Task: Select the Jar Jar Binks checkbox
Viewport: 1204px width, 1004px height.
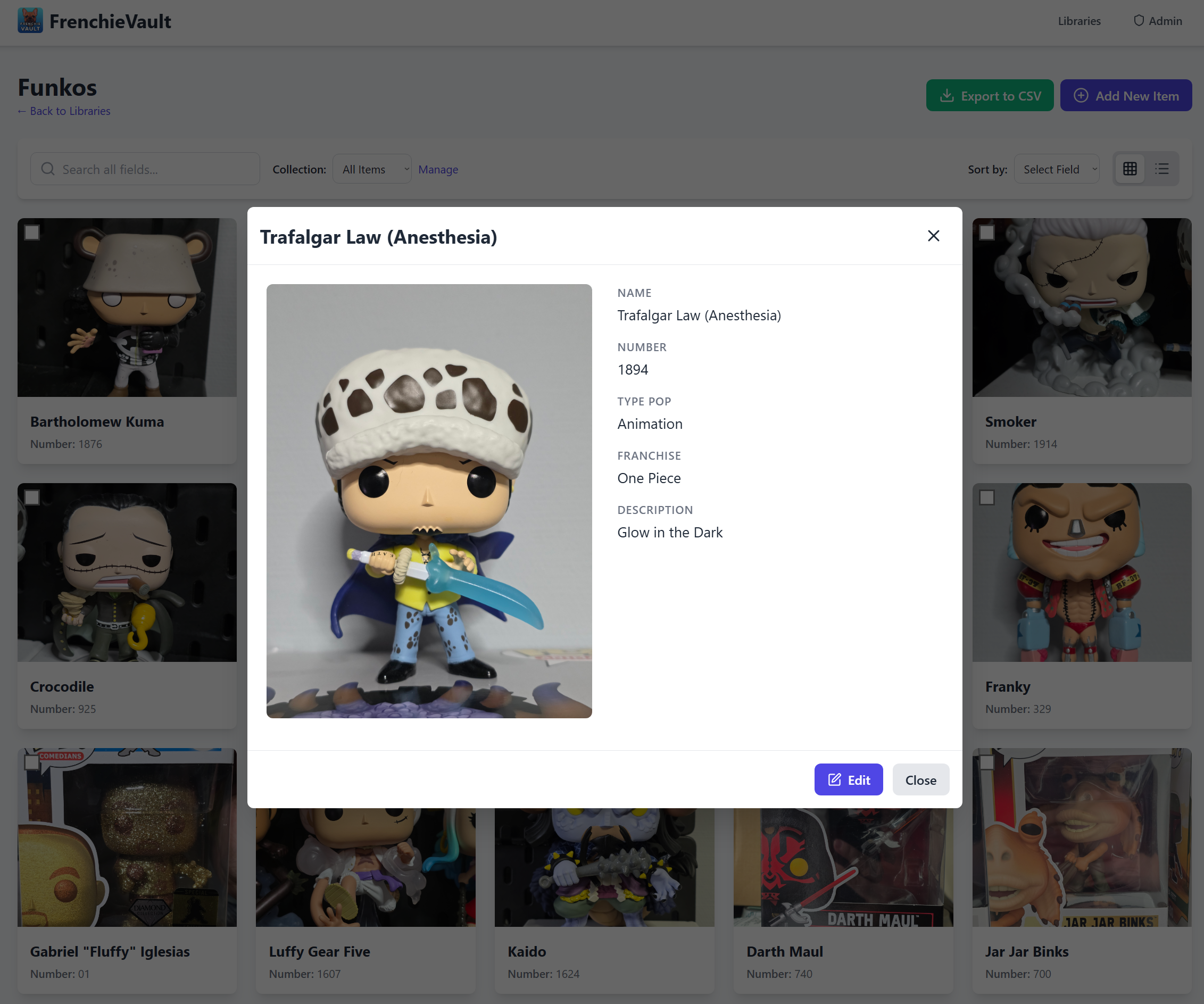Action: tap(987, 762)
